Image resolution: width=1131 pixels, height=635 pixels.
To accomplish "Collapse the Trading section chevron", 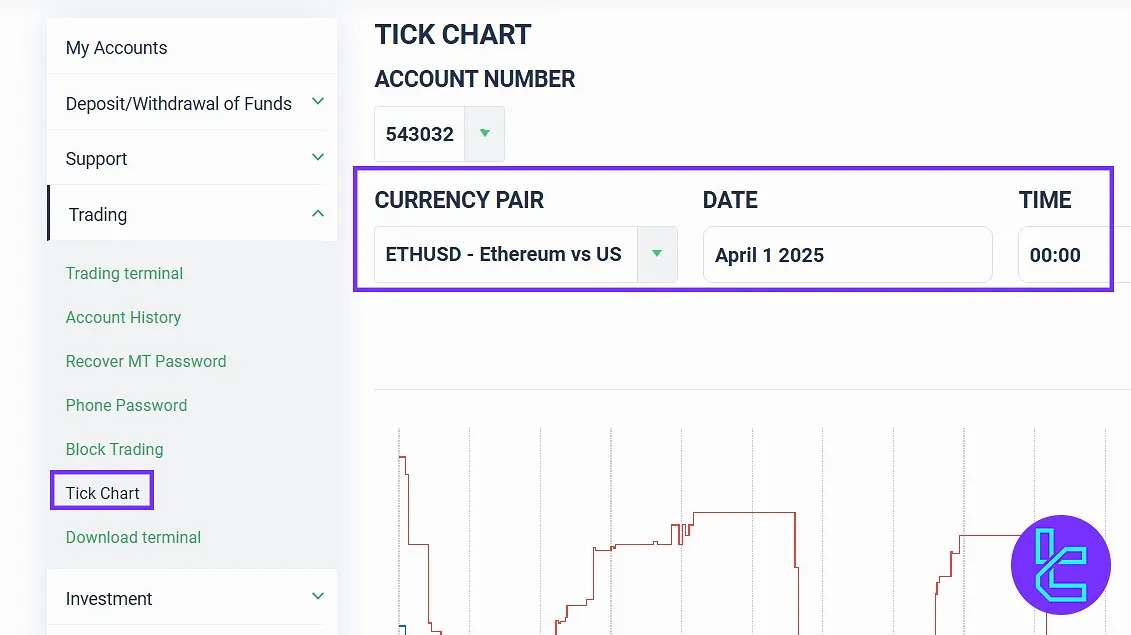I will [318, 213].
